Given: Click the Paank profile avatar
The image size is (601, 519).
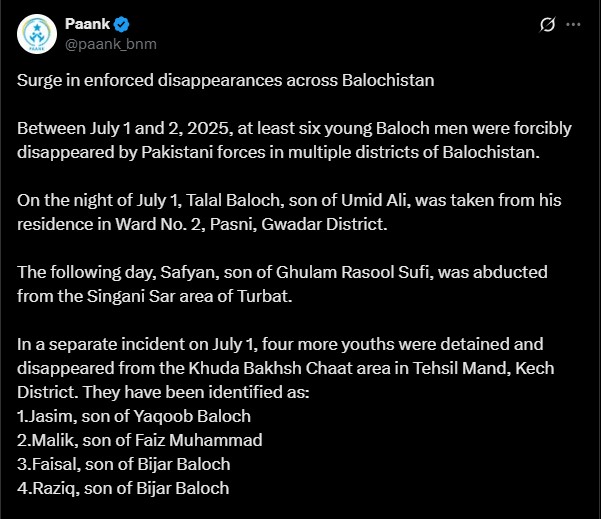Looking at the screenshot, I should [35, 33].
